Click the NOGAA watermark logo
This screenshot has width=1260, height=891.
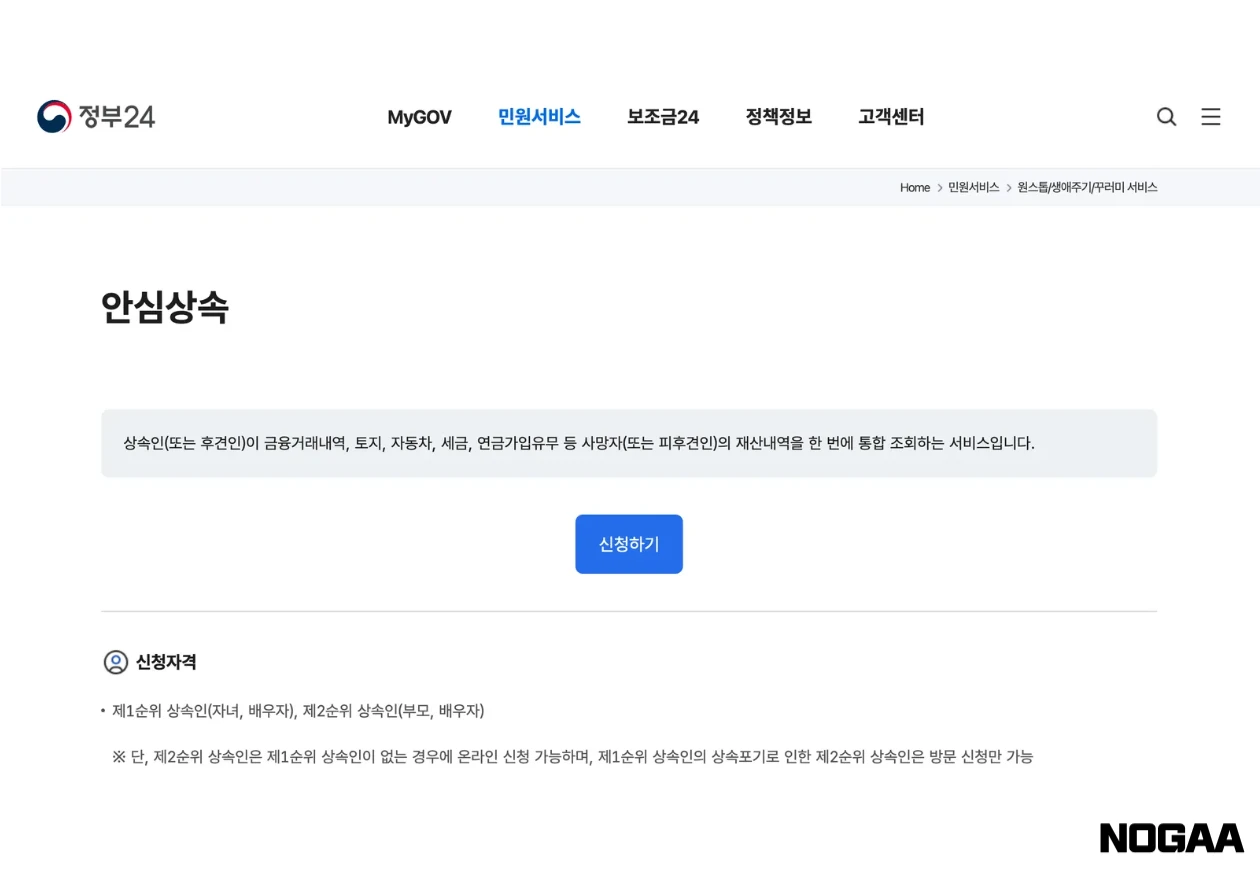click(1171, 839)
